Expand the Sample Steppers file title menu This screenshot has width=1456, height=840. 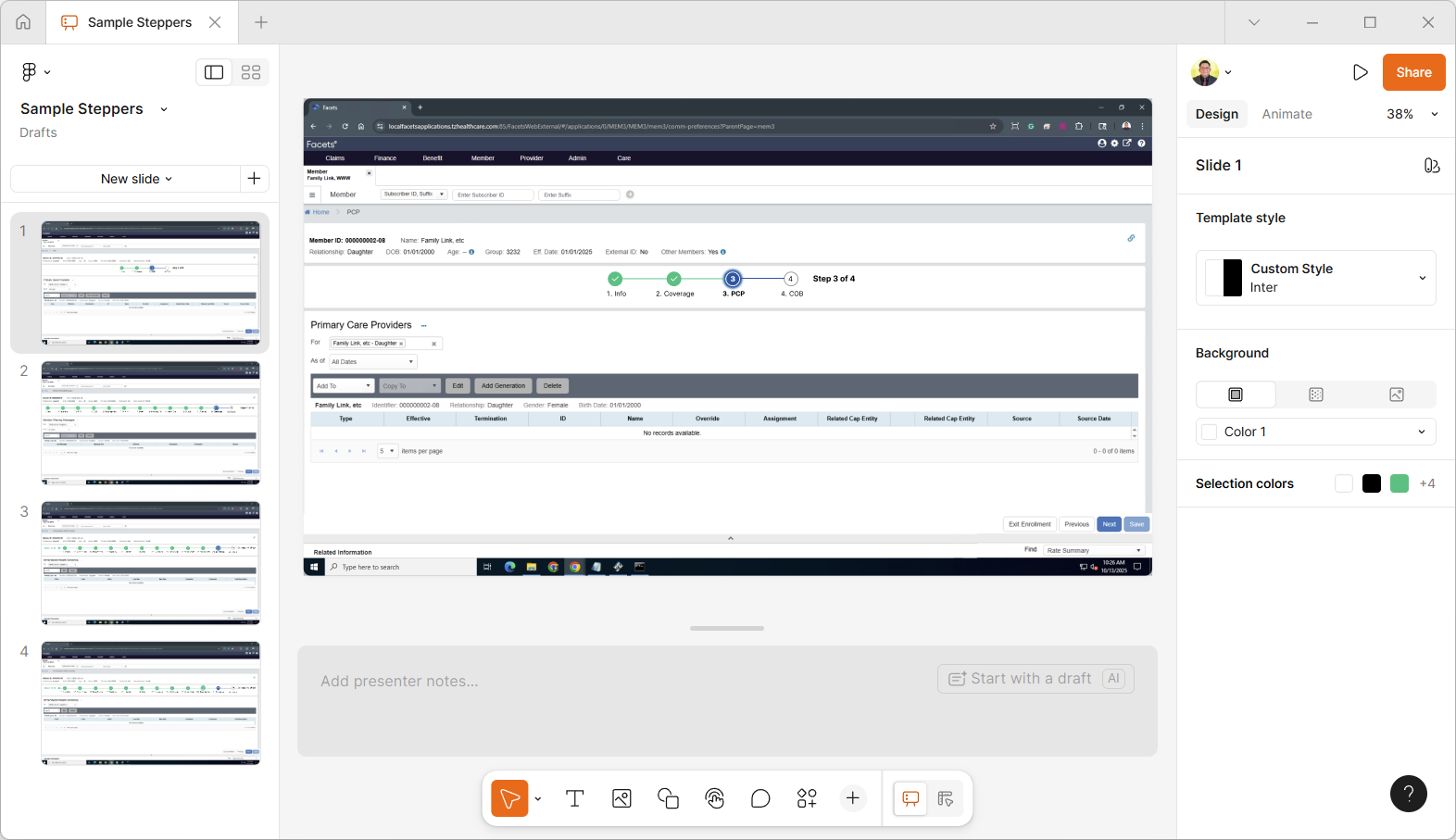(164, 109)
